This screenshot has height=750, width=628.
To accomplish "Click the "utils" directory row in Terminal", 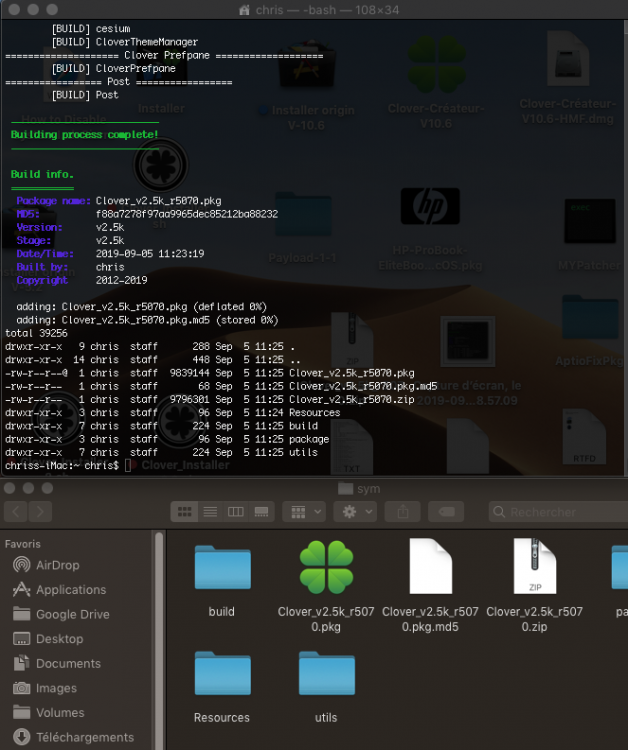I will pos(161,452).
